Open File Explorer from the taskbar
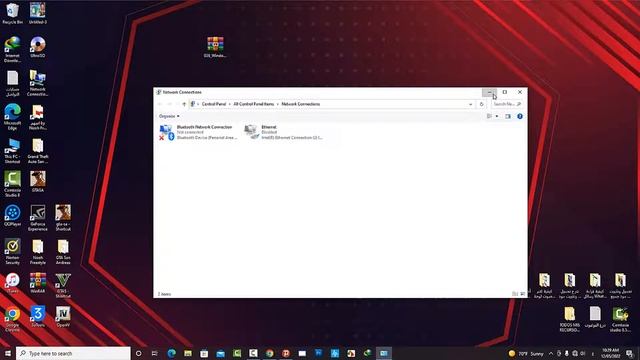Viewport: 640px width, 360px height. click(188, 353)
